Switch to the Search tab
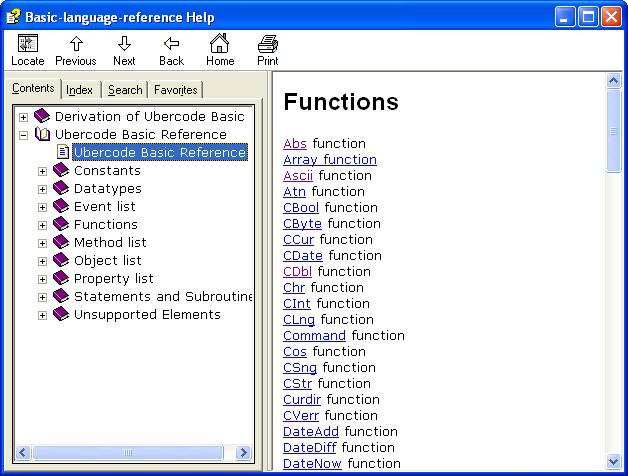The width and height of the screenshot is (628, 476). pyautogui.click(x=125, y=90)
